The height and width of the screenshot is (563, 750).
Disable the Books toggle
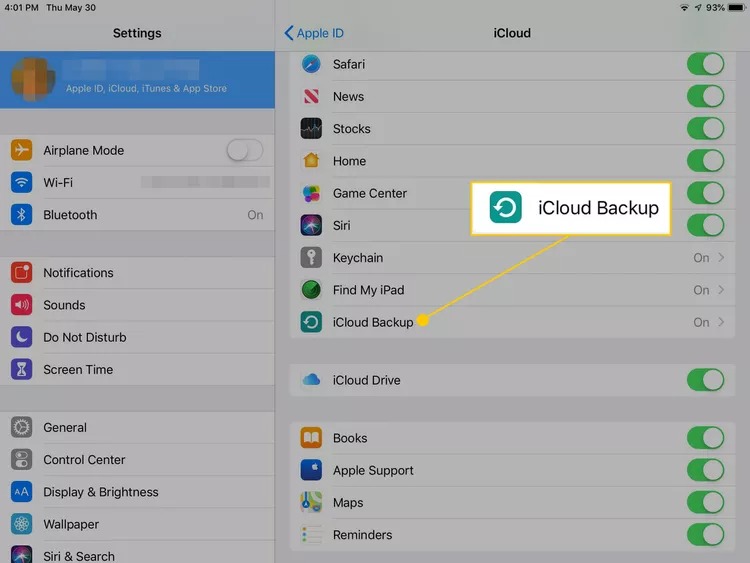click(706, 438)
